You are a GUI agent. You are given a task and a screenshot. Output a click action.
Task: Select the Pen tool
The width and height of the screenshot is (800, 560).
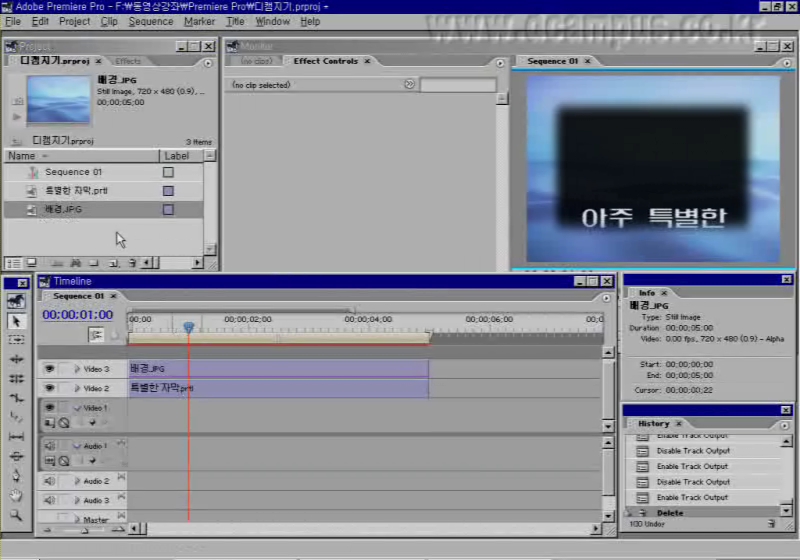point(16,475)
